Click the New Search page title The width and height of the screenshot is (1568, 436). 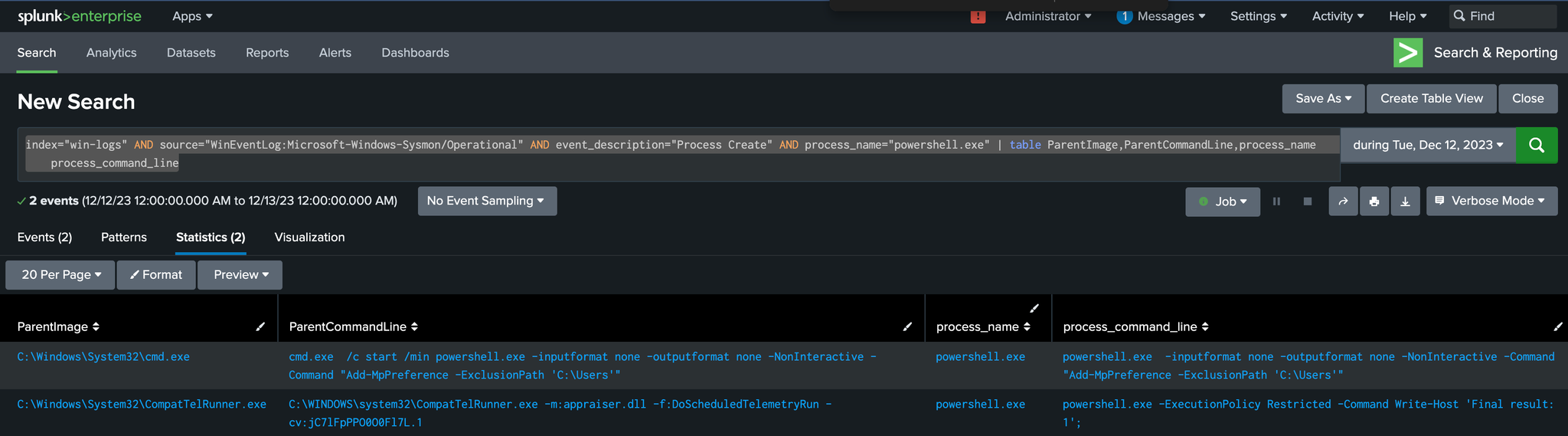coord(77,102)
